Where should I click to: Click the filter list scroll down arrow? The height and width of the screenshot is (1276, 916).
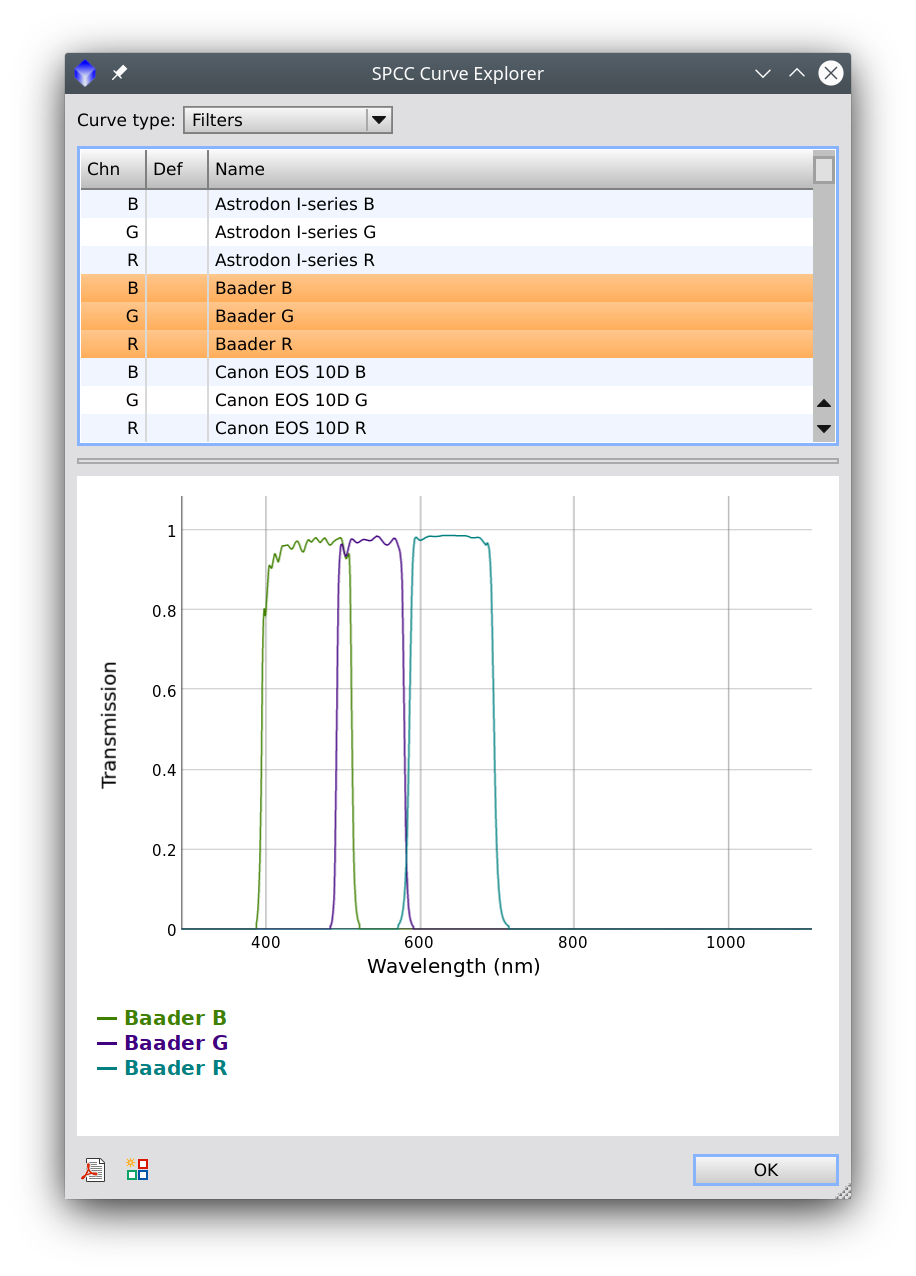click(x=824, y=429)
